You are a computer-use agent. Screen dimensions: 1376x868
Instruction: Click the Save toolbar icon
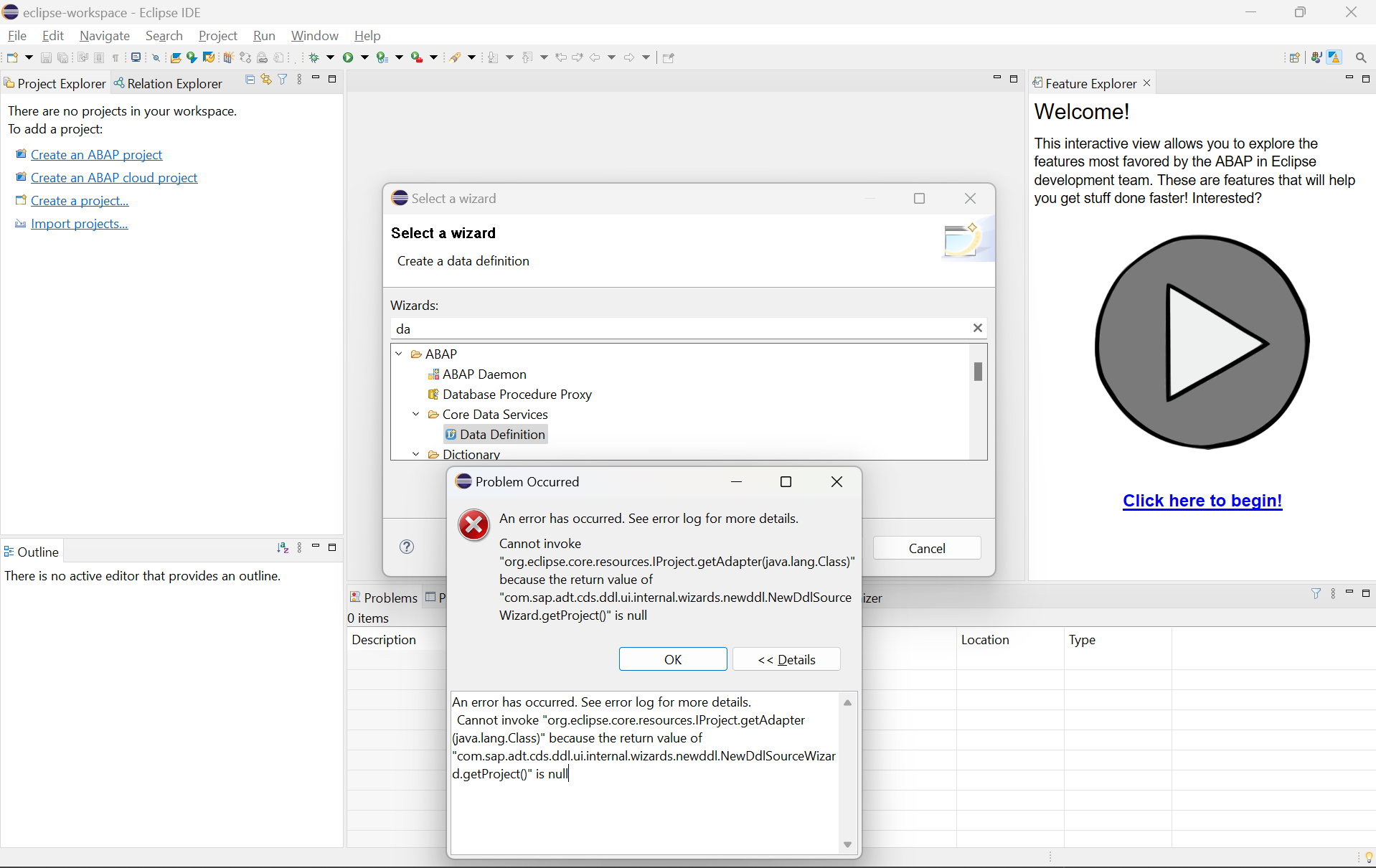click(46, 57)
